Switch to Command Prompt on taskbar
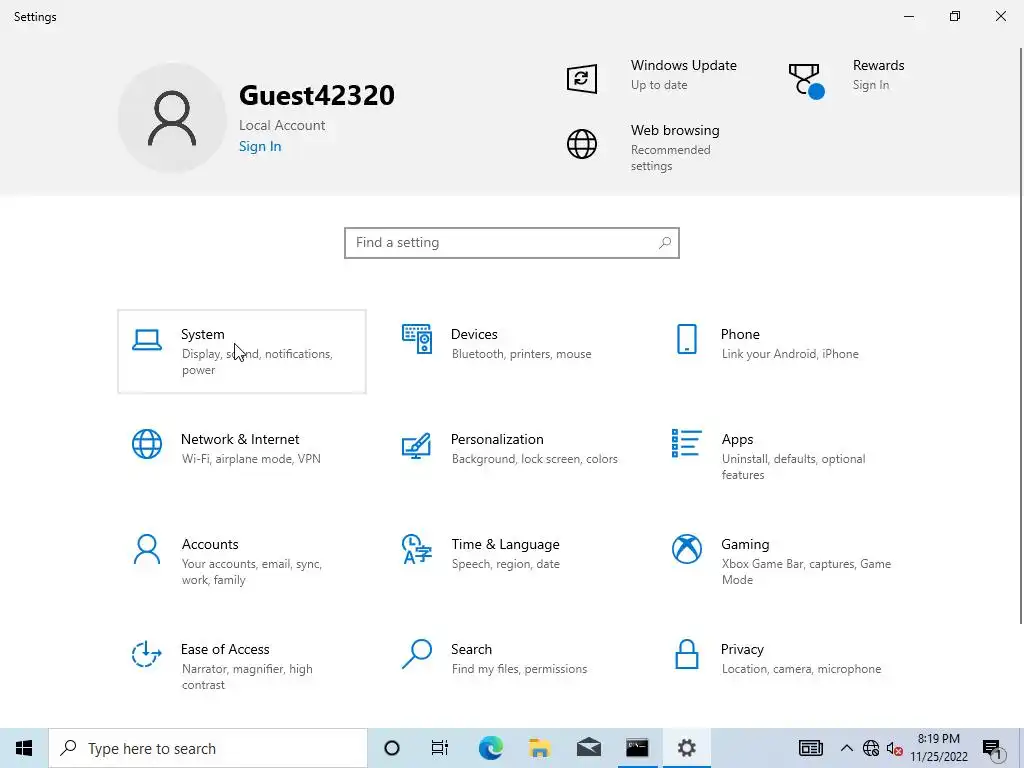 pos(637,748)
